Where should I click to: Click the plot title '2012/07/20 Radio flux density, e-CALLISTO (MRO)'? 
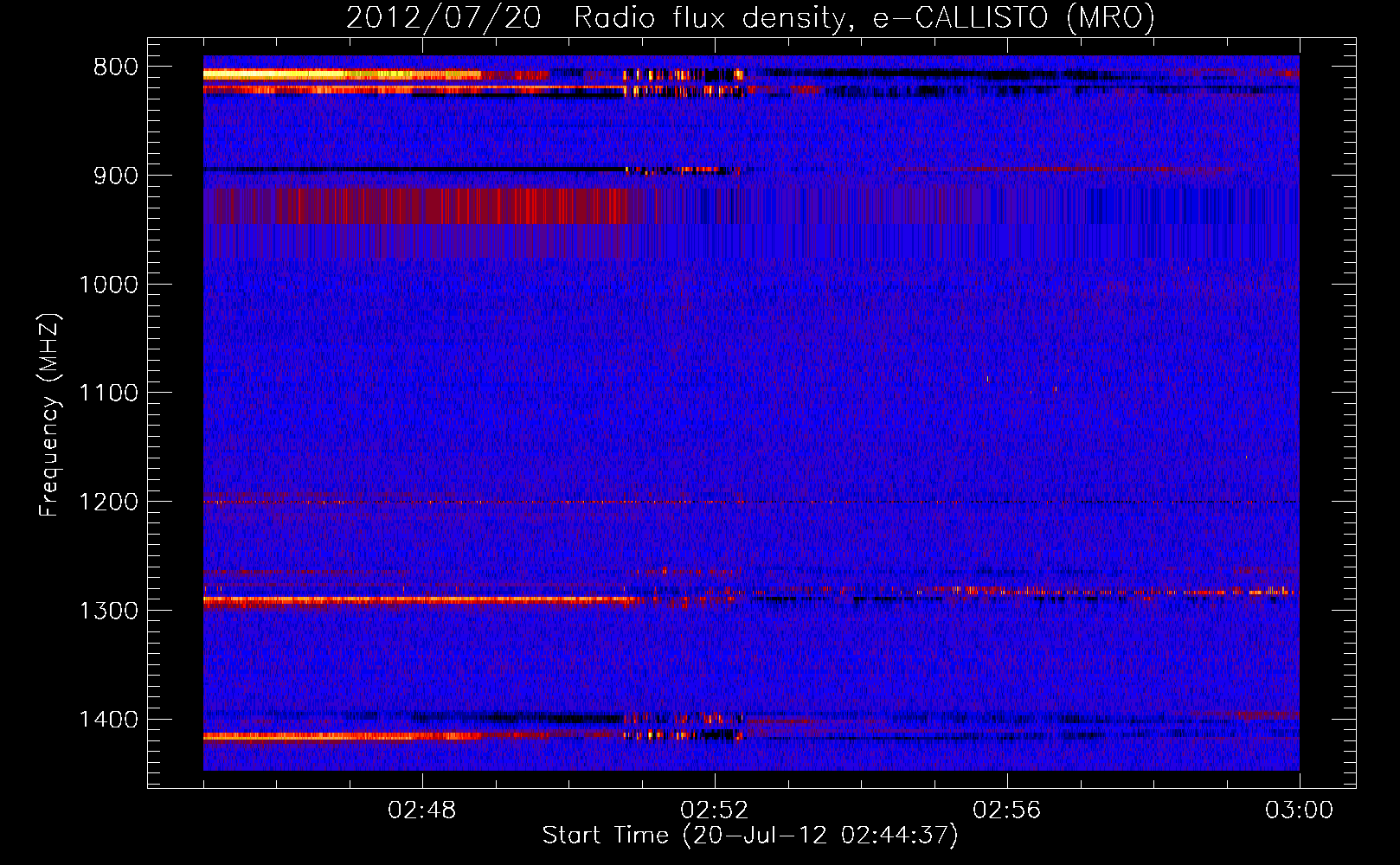(x=750, y=17)
